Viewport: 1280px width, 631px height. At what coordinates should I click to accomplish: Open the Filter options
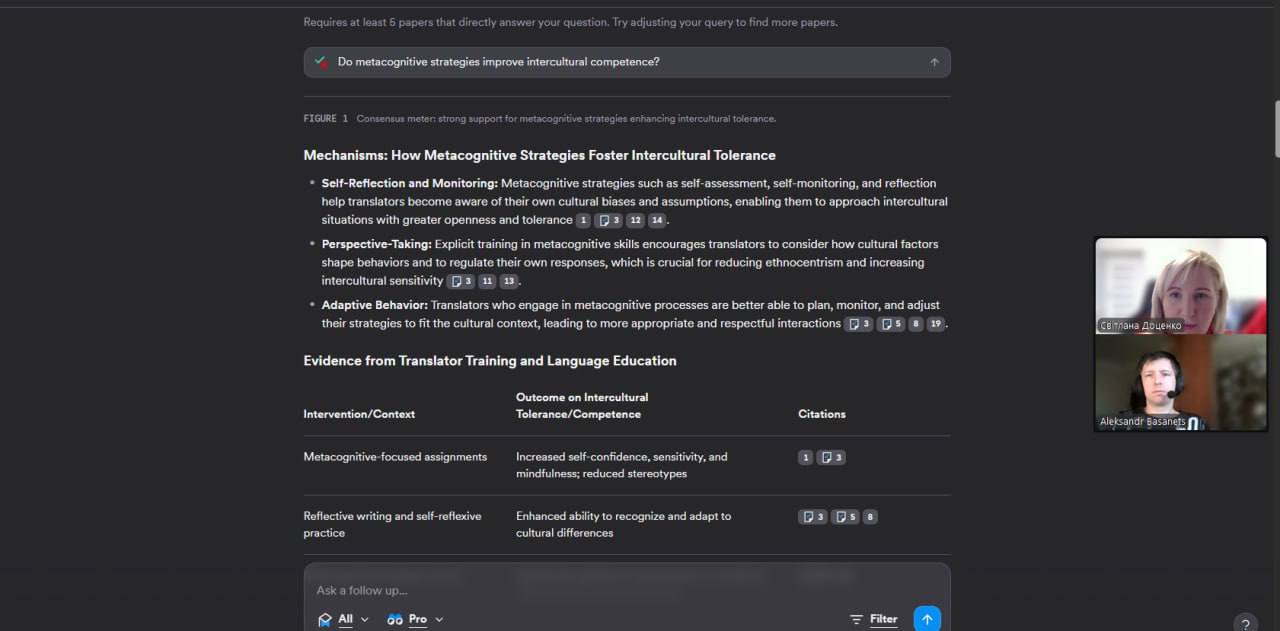tap(883, 619)
